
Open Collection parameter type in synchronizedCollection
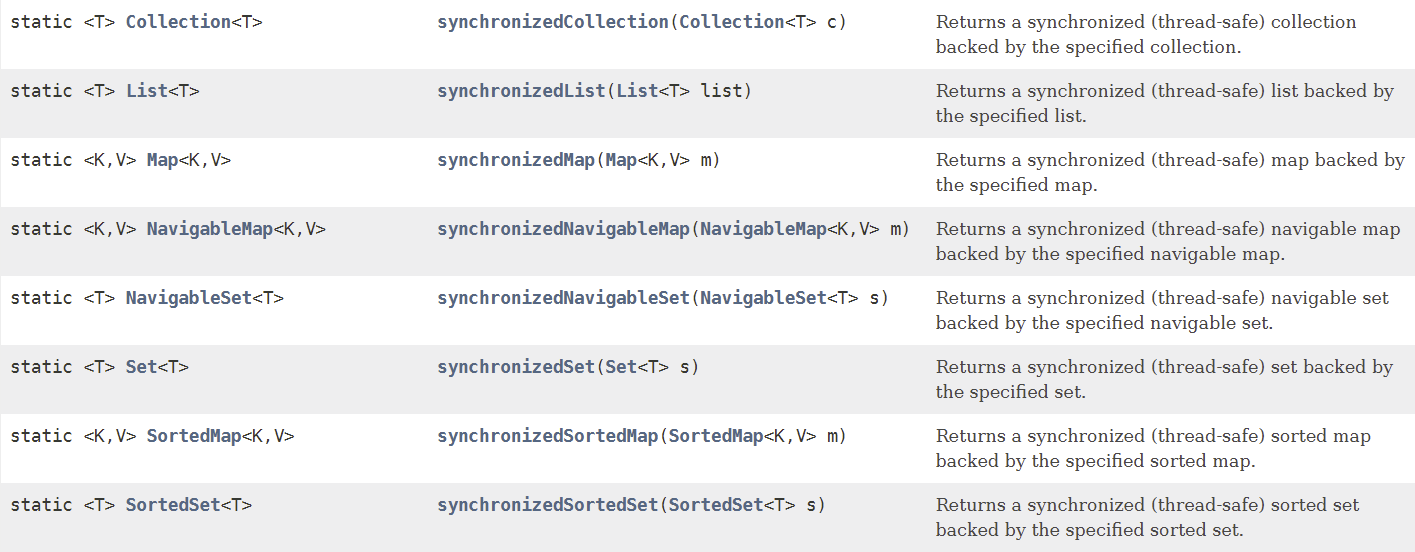(x=731, y=22)
